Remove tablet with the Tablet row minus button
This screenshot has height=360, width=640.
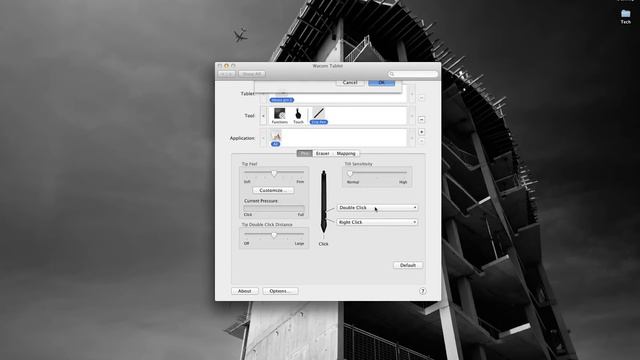pyautogui.click(x=422, y=98)
